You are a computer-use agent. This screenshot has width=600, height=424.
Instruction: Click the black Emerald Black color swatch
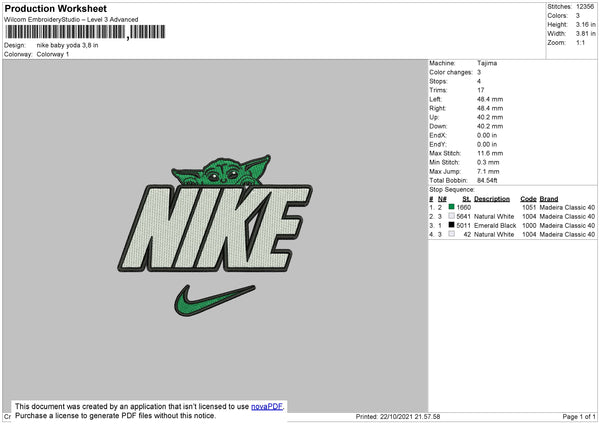coord(452,225)
